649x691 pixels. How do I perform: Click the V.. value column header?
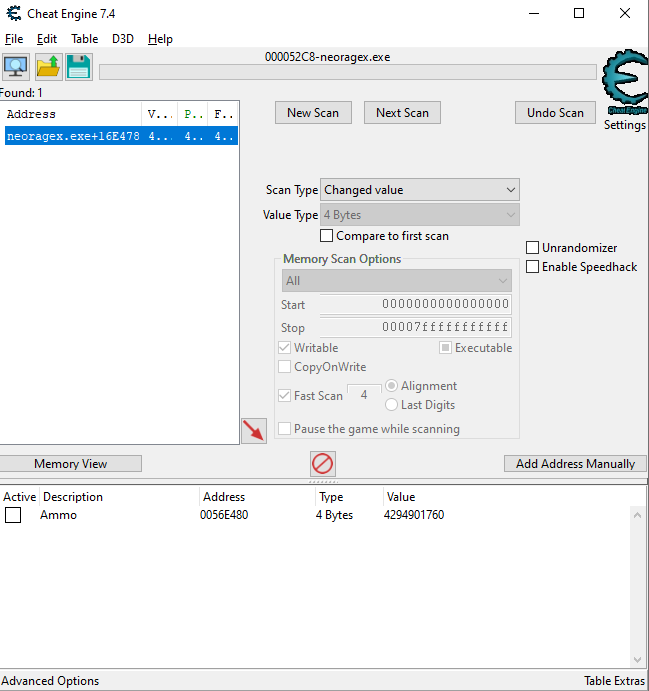pos(159,114)
